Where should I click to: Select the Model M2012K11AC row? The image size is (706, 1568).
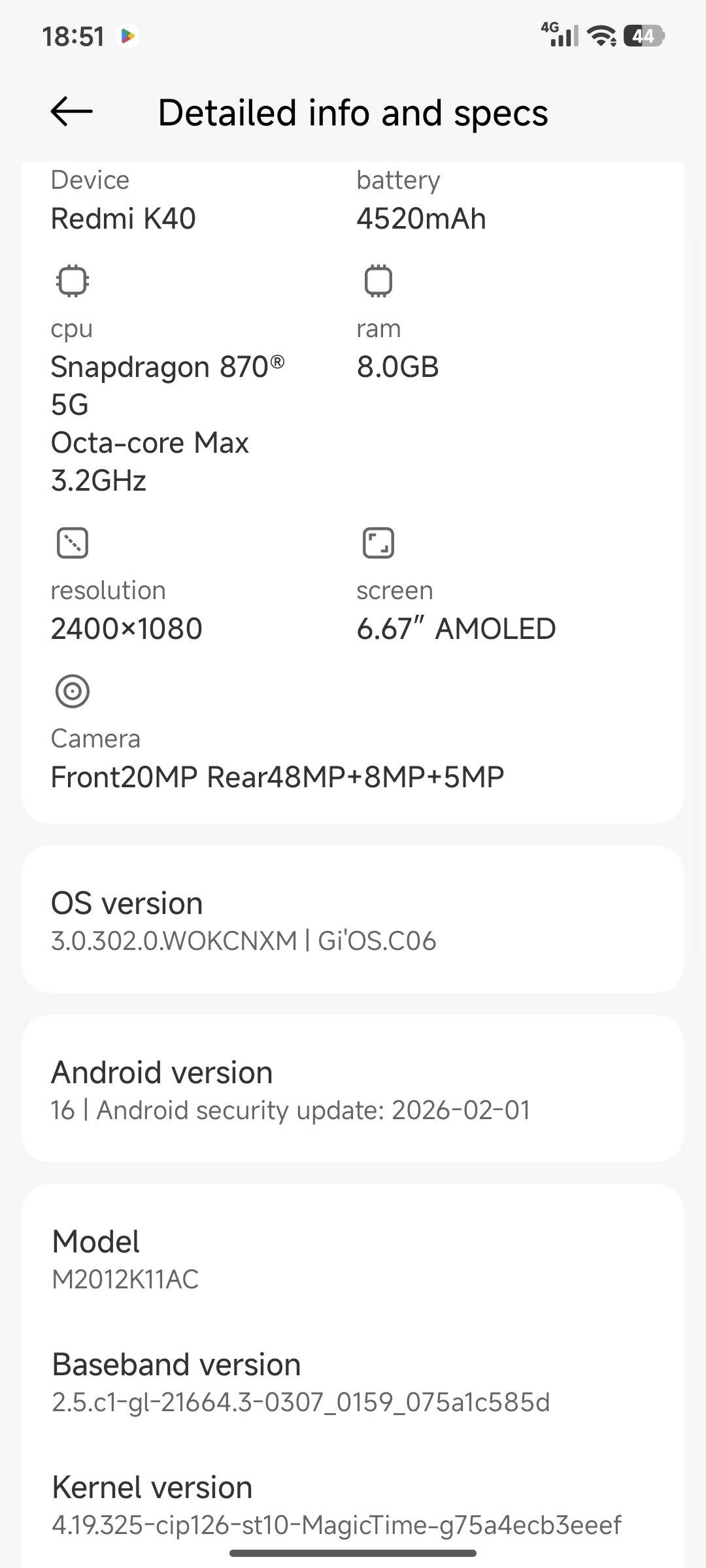[x=353, y=1259]
